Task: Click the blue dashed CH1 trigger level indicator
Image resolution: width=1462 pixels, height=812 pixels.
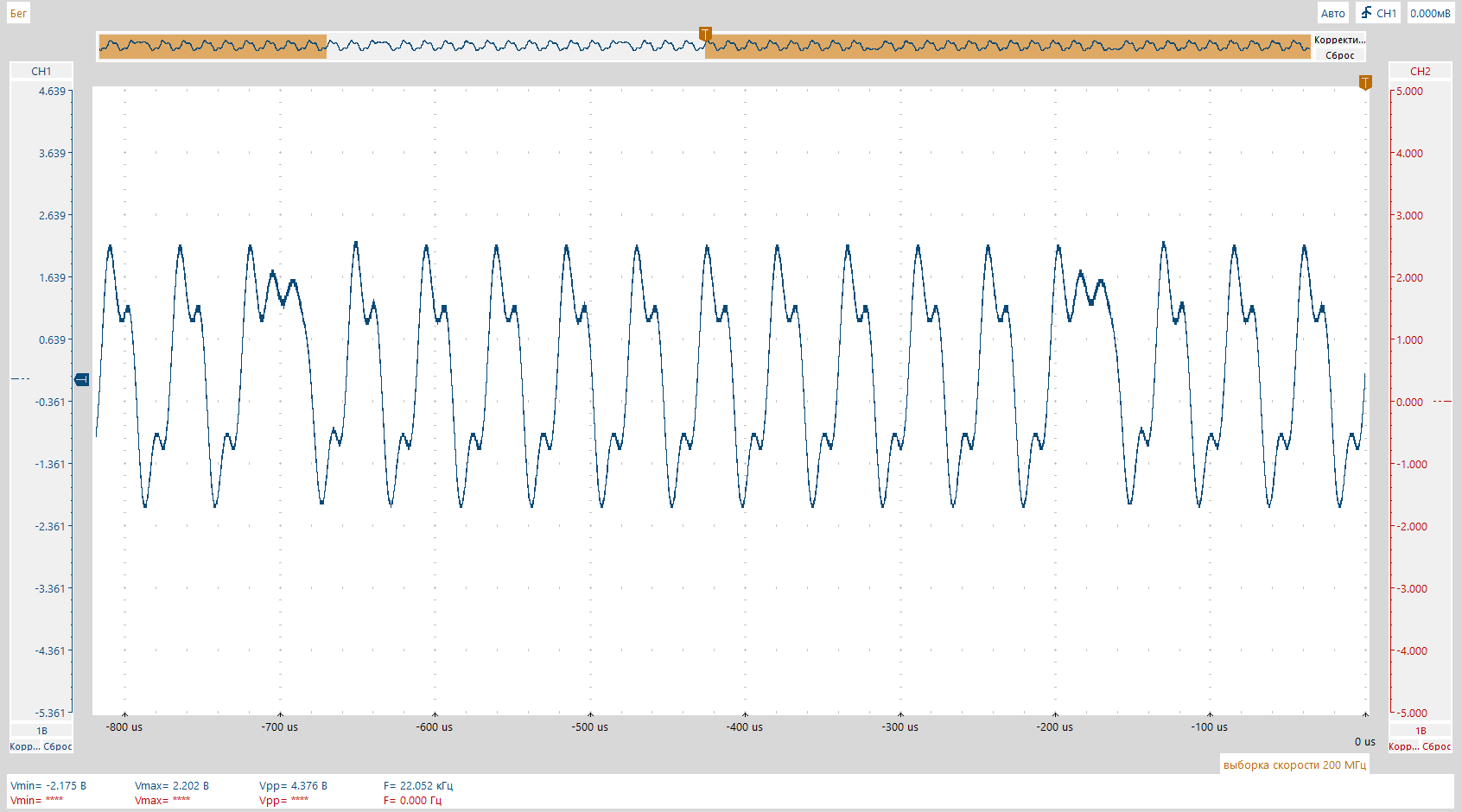Action: 20,378
